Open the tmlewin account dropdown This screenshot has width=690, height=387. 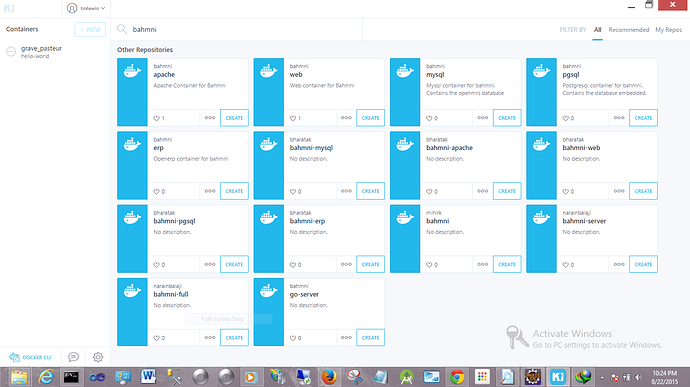(86, 8)
